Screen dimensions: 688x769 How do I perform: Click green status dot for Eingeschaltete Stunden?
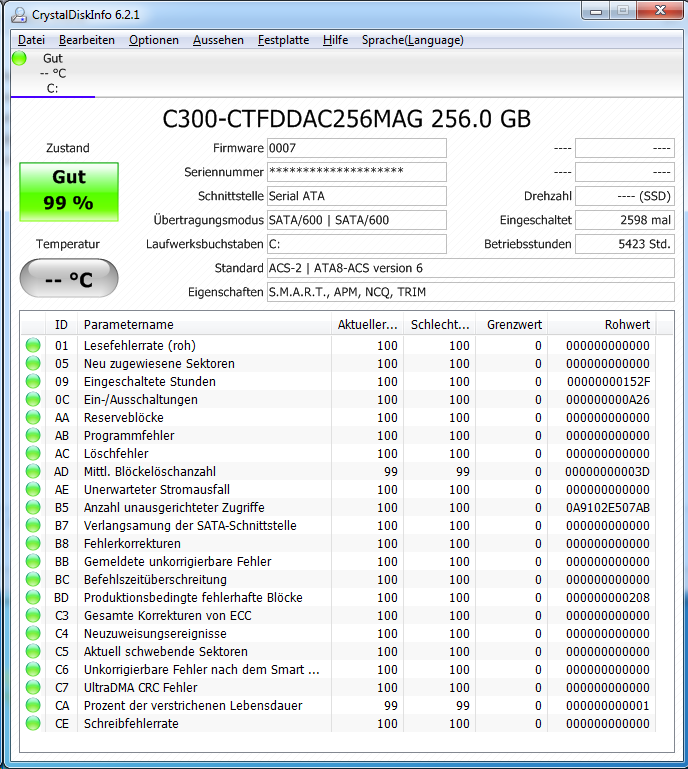[x=33, y=382]
